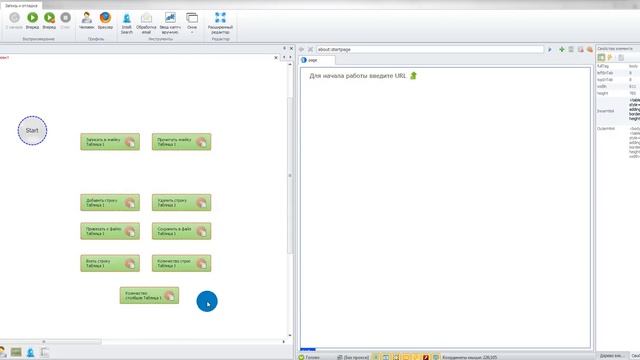Select the innerHtml property row
This screenshot has width=640, height=360.
(618, 111)
